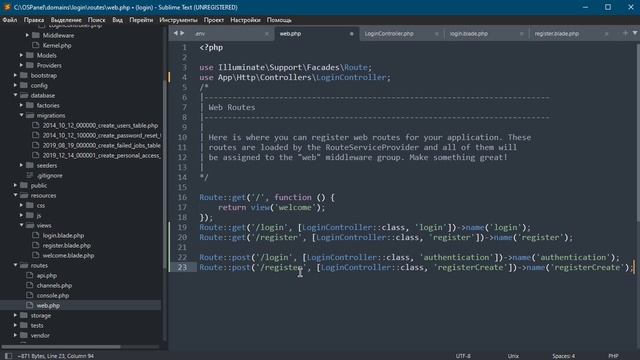Open the create_personal_access migration file
Image resolution: width=640 pixels, height=360 pixels.
(x=102, y=156)
